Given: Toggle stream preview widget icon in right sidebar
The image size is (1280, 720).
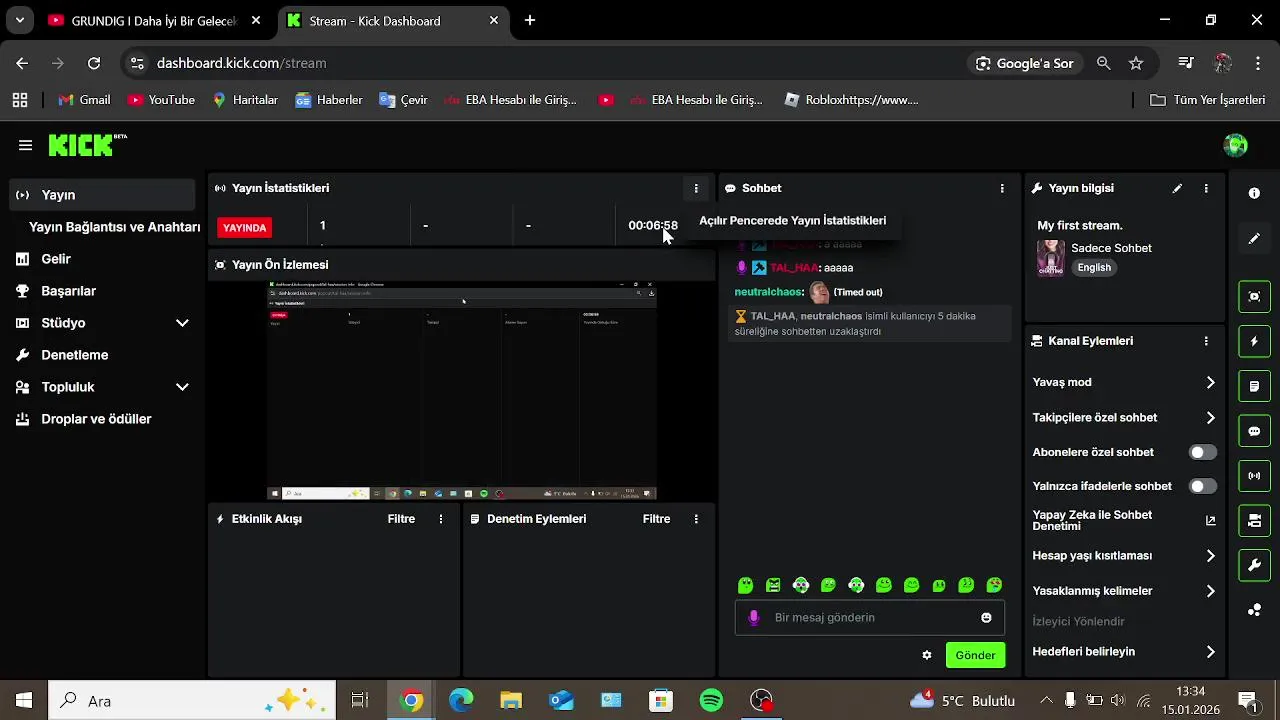Looking at the screenshot, I should 1254,296.
